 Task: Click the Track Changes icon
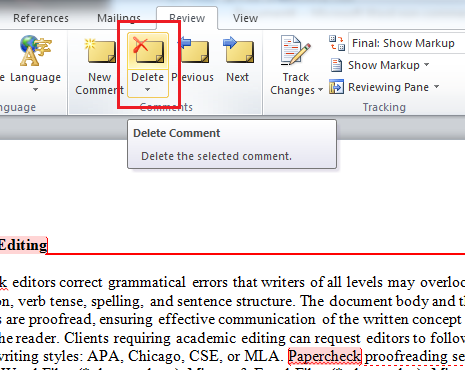[x=296, y=50]
